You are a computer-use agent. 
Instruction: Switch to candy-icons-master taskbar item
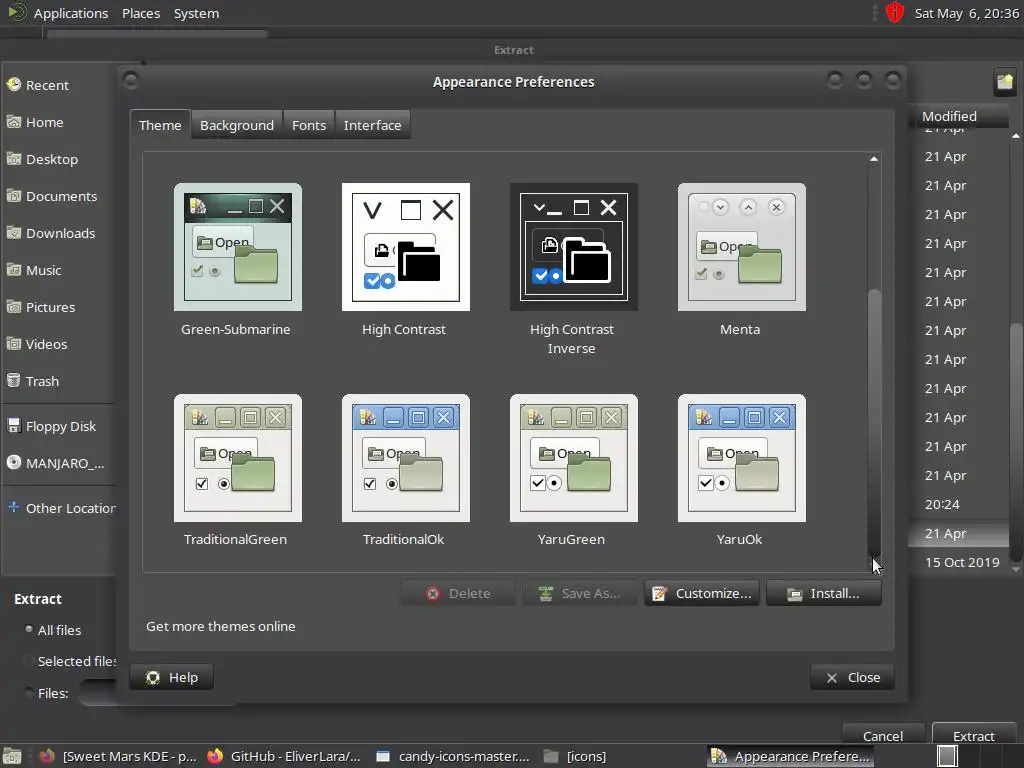click(x=453, y=756)
